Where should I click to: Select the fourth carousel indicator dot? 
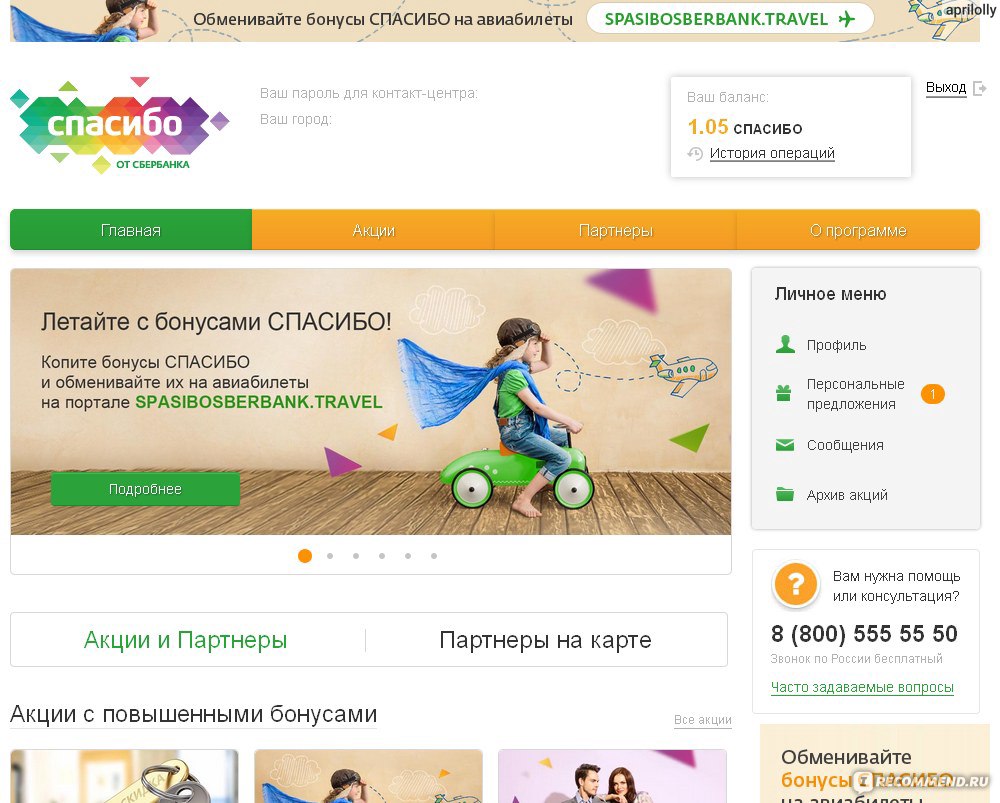pos(381,556)
